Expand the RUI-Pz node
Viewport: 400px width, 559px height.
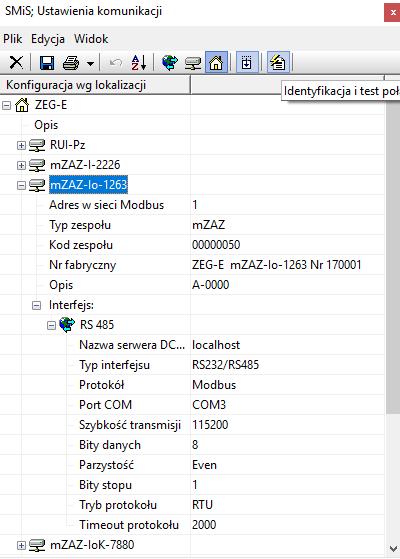(21, 145)
